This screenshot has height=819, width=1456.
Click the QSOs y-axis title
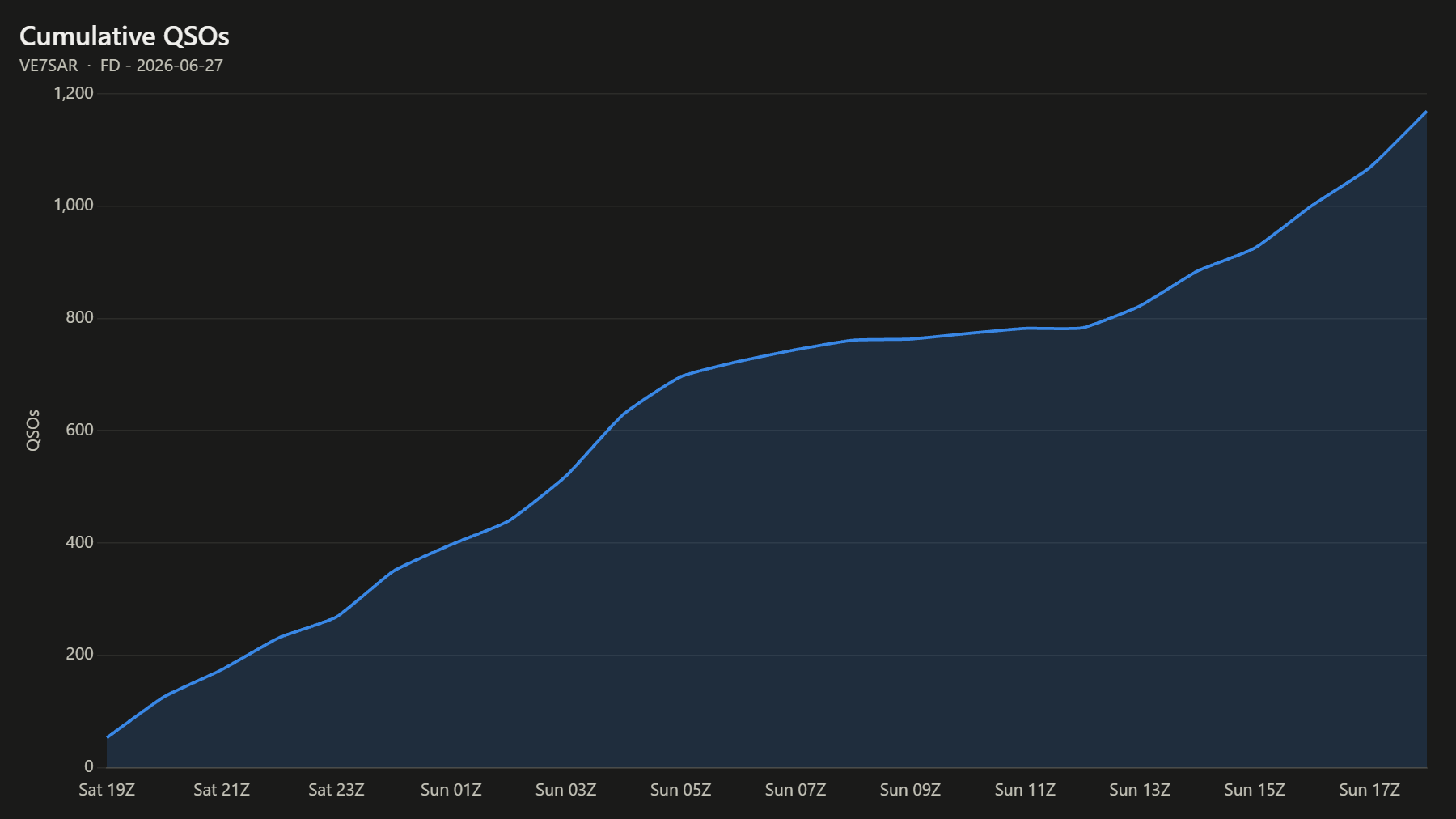click(33, 430)
